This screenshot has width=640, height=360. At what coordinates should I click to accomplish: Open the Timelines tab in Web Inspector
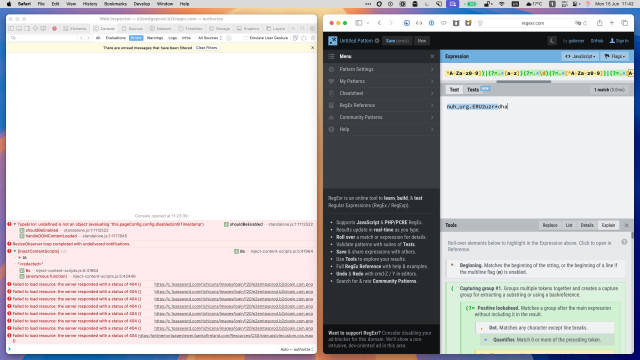[190, 29]
